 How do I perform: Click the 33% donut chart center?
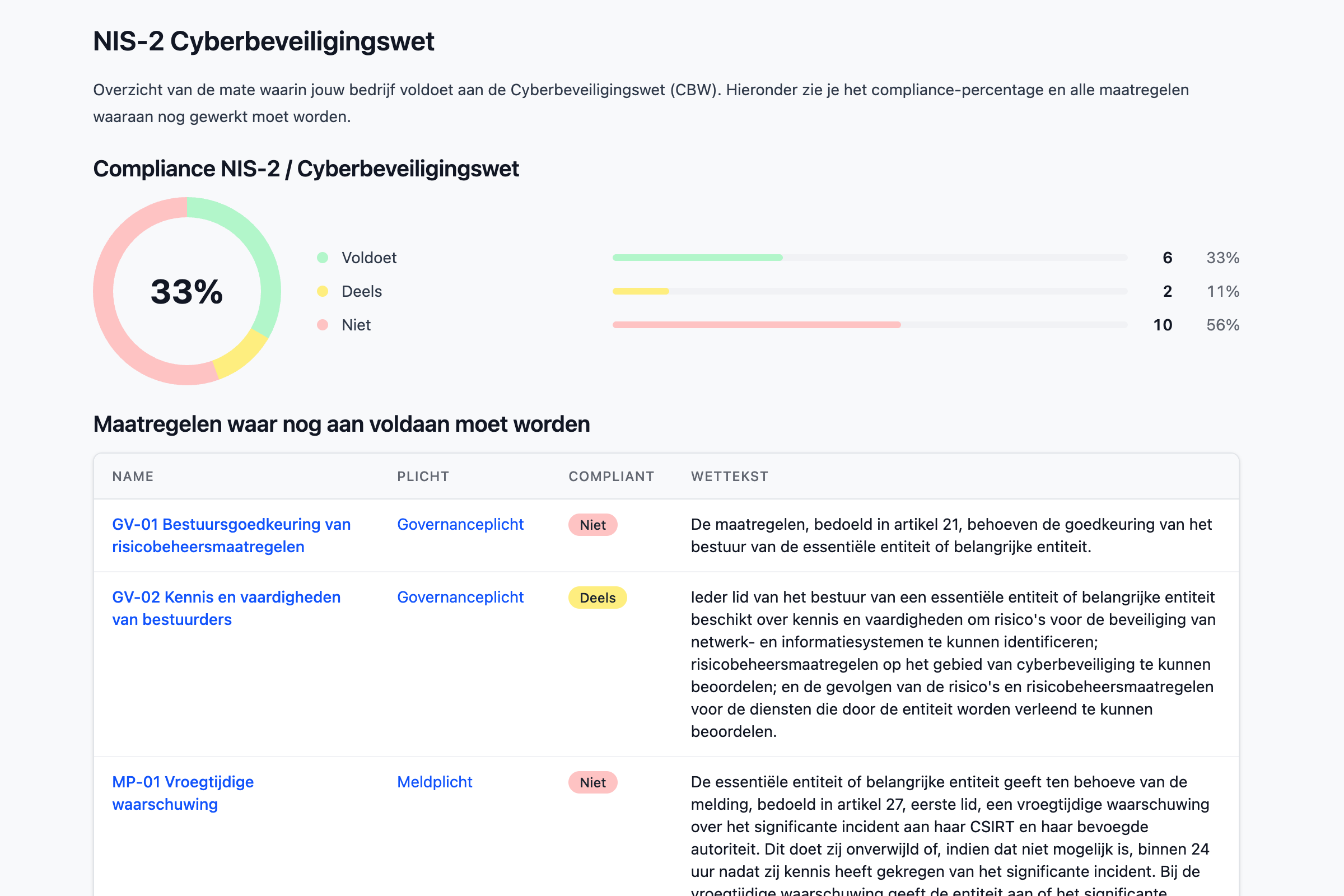[187, 291]
